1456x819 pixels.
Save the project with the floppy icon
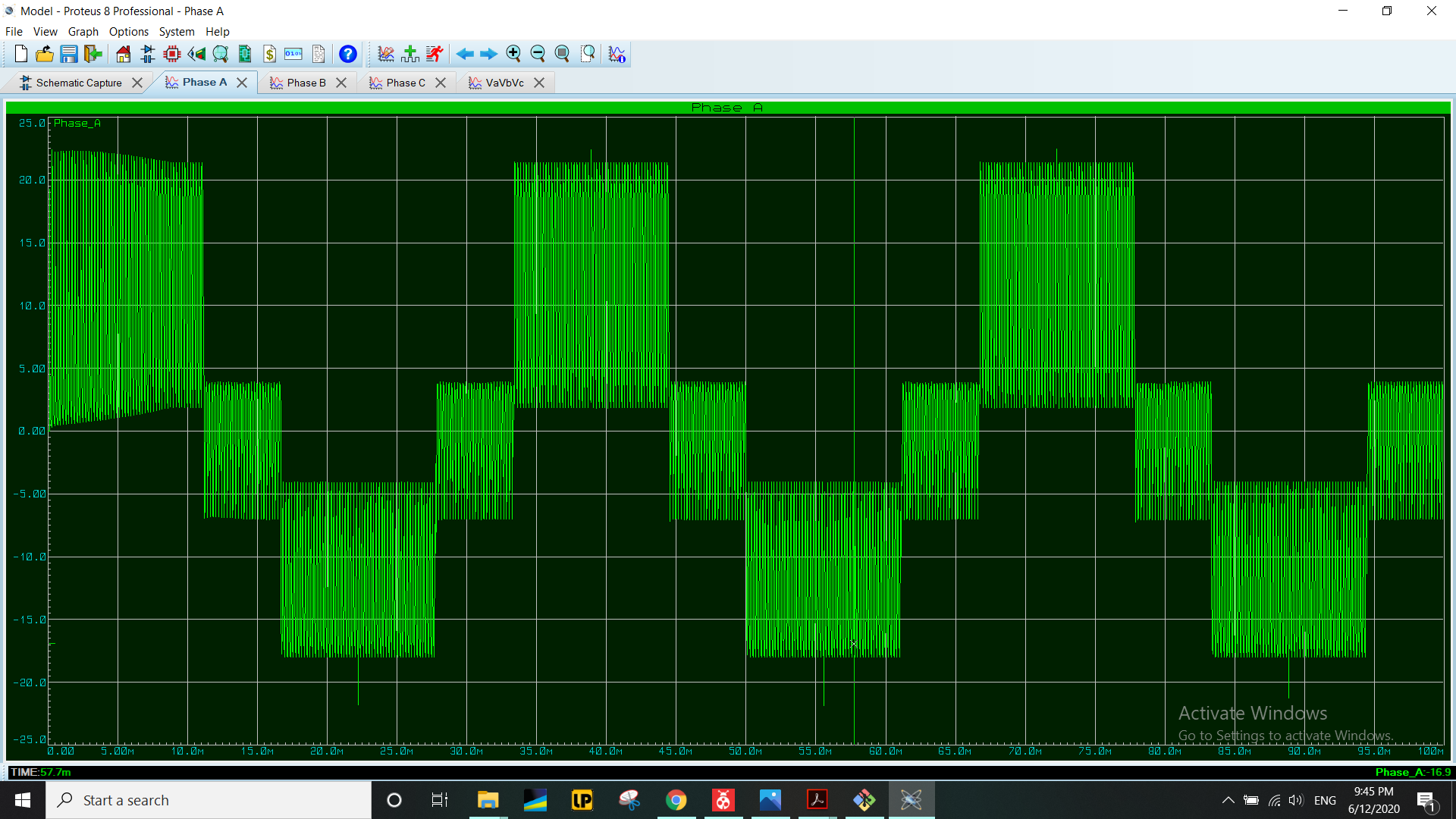click(69, 54)
